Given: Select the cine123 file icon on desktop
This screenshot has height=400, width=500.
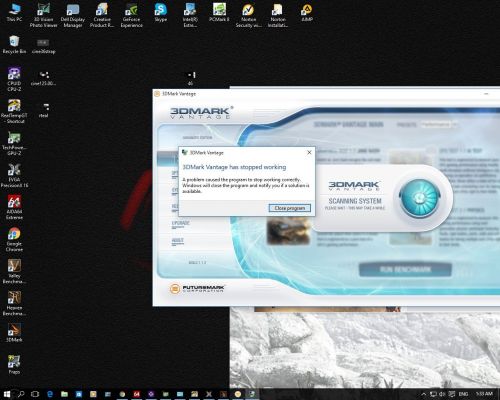Looking at the screenshot, I should click(x=43, y=78).
